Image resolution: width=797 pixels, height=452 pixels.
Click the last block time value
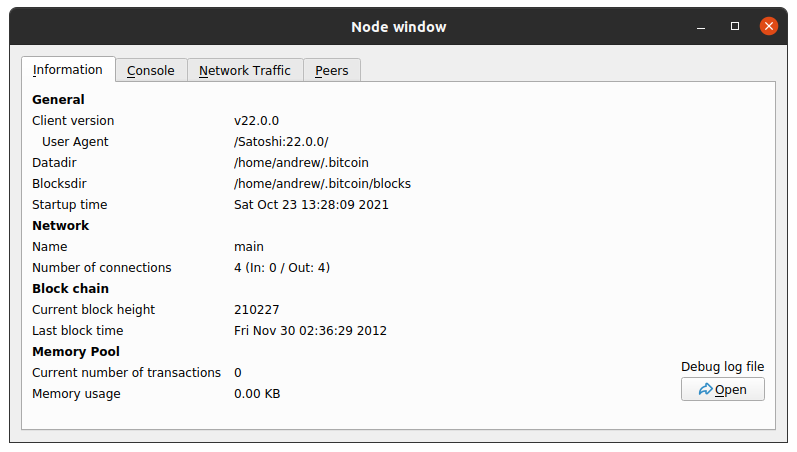coord(310,331)
